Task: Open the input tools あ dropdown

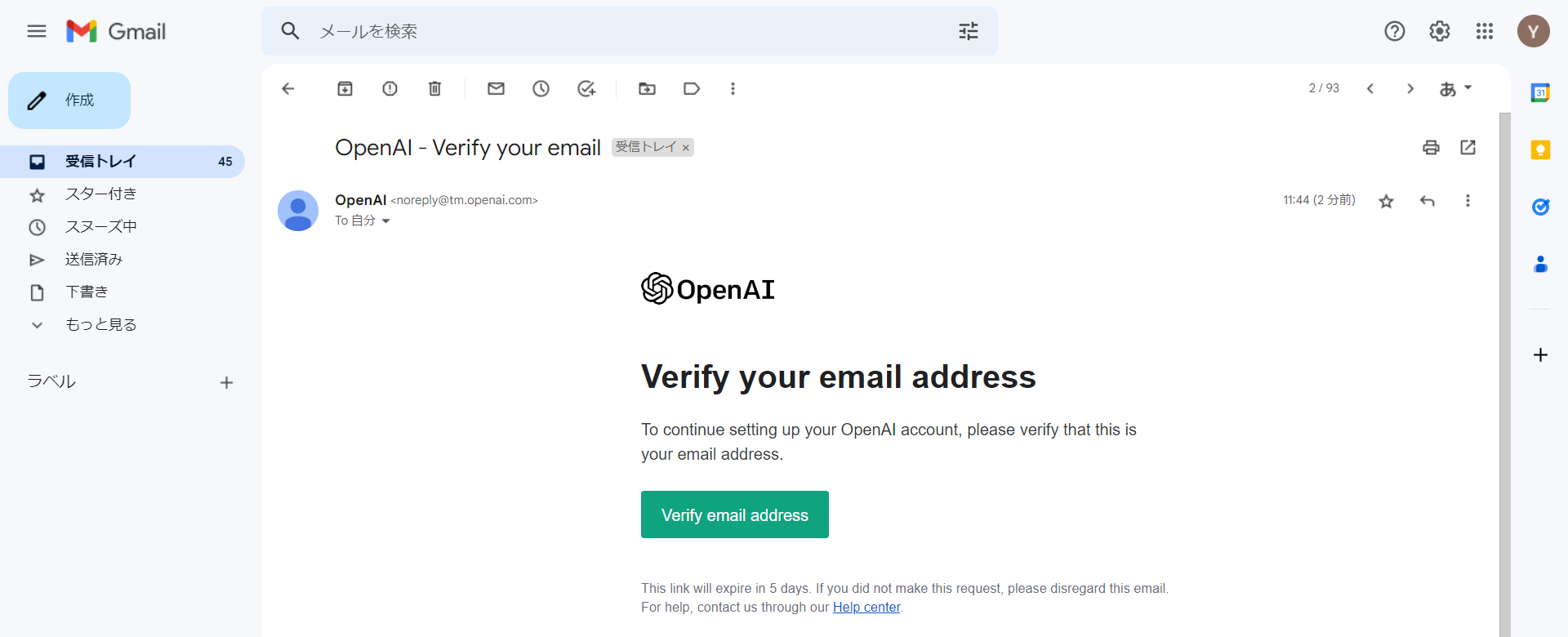Action: pyautogui.click(x=1455, y=88)
